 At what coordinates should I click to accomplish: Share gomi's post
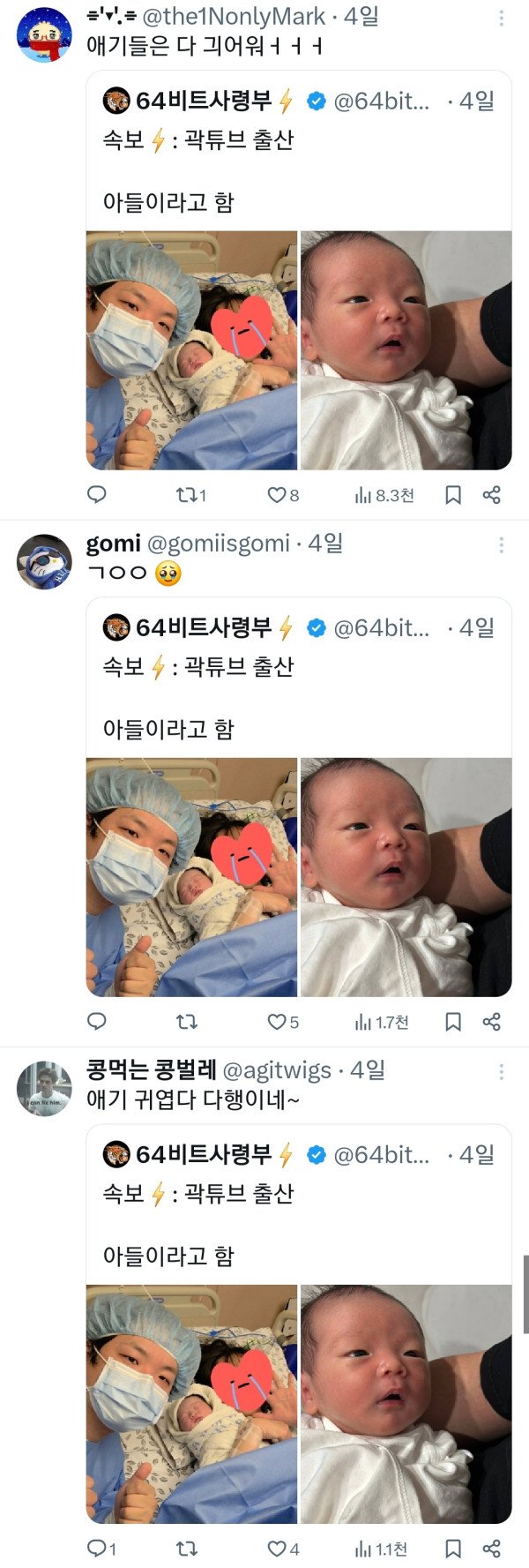492,1022
